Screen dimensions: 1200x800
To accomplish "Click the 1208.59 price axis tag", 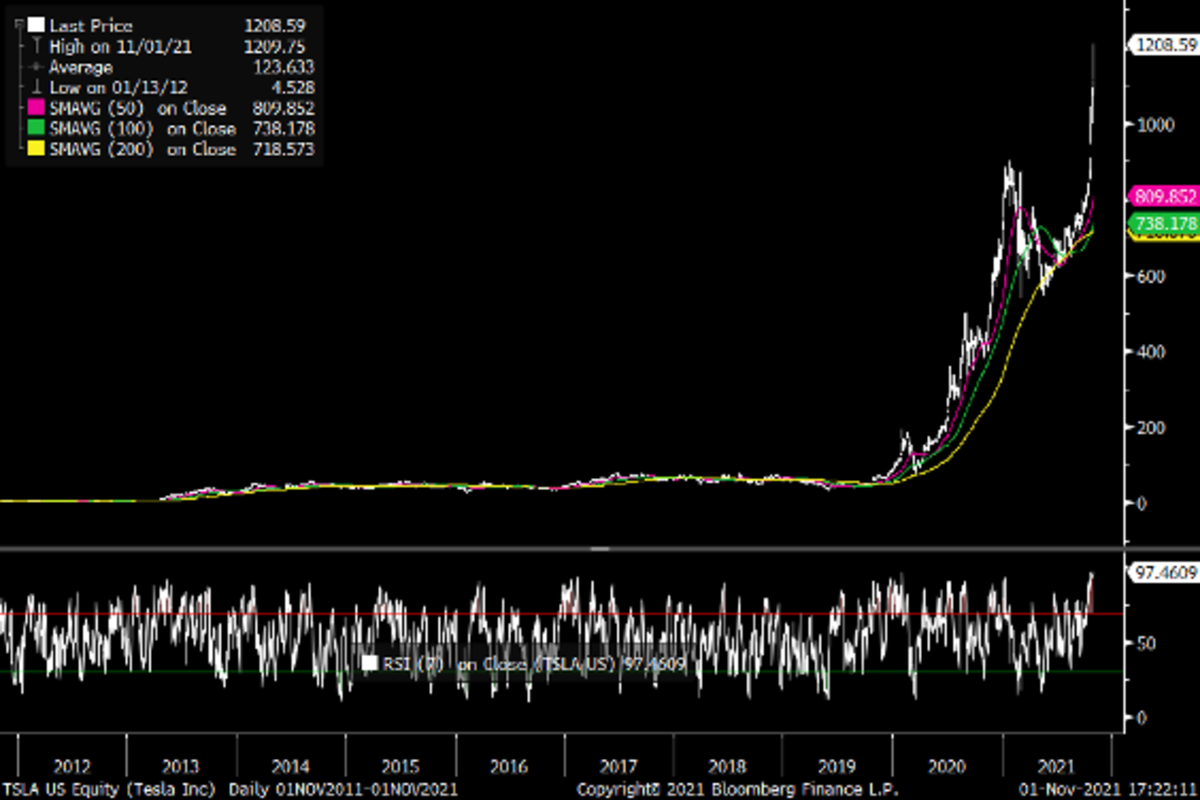I will click(x=1162, y=45).
